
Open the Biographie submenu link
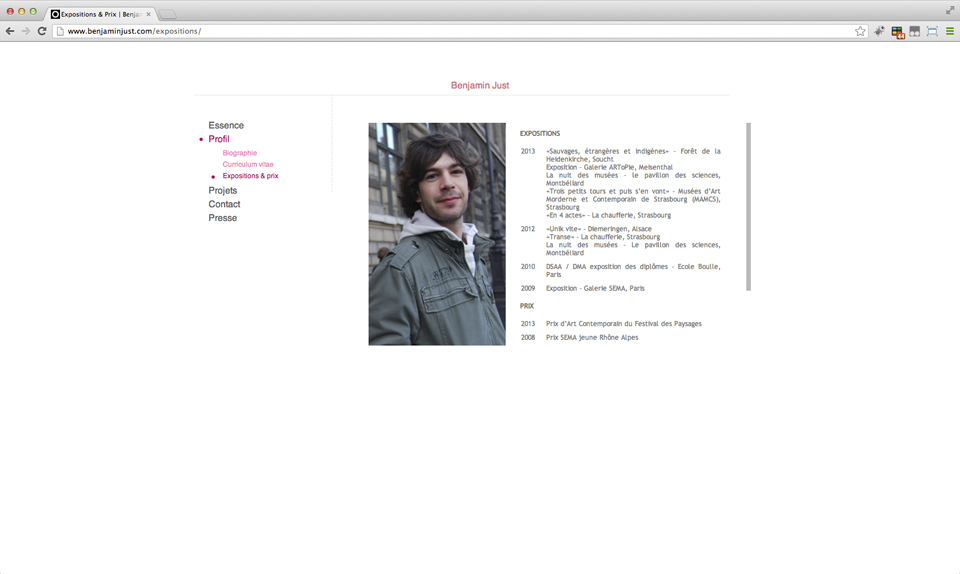[x=240, y=153]
